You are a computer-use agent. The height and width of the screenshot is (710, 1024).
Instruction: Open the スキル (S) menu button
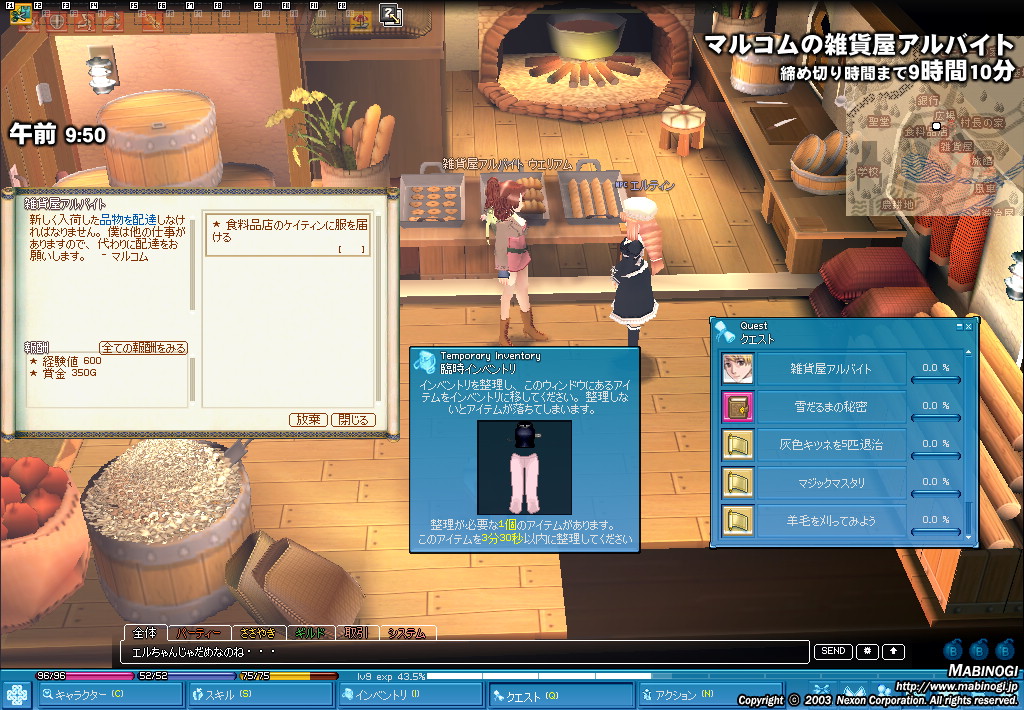pyautogui.click(x=261, y=695)
